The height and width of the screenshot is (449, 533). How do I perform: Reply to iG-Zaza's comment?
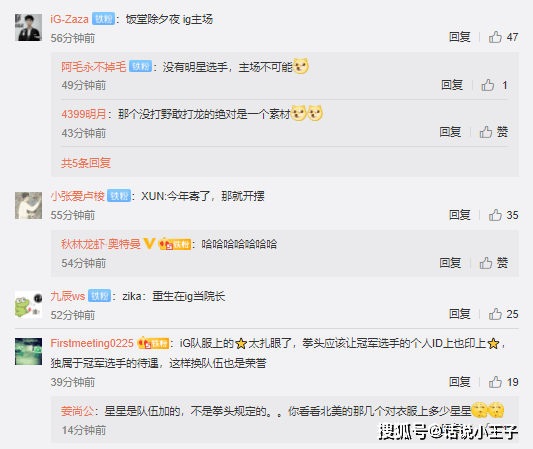pyautogui.click(x=460, y=37)
